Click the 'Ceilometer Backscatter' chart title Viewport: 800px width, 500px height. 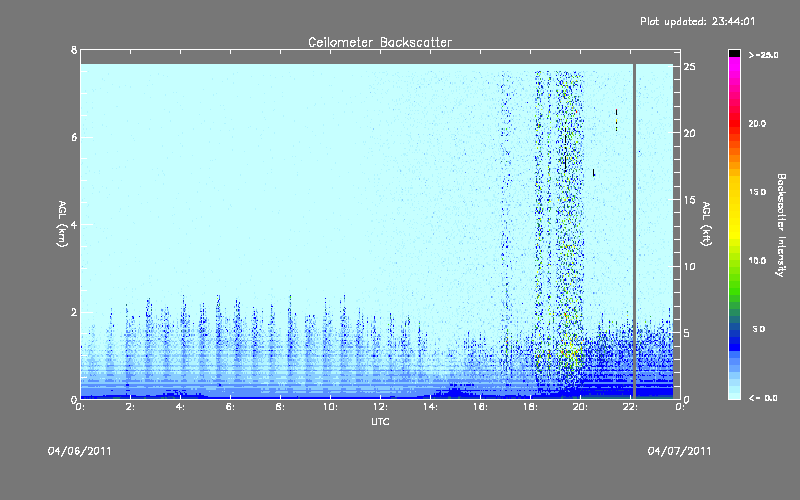coord(380,42)
